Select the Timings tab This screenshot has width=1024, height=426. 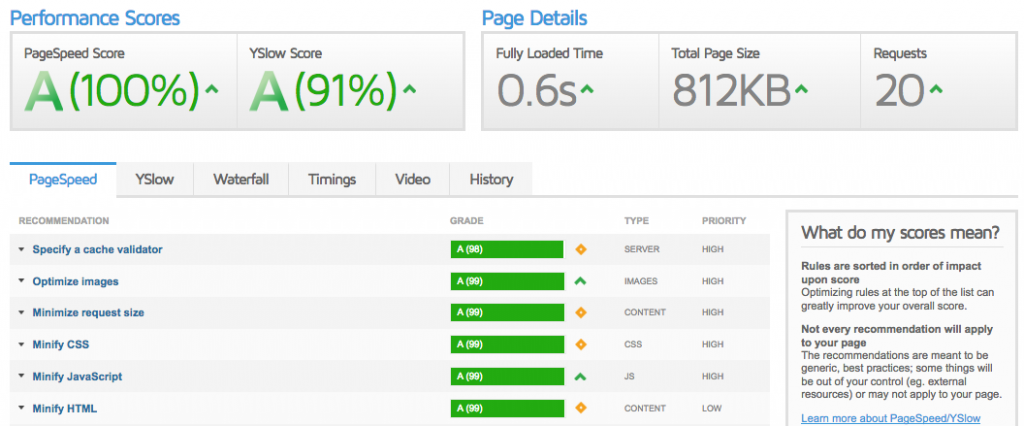332,179
